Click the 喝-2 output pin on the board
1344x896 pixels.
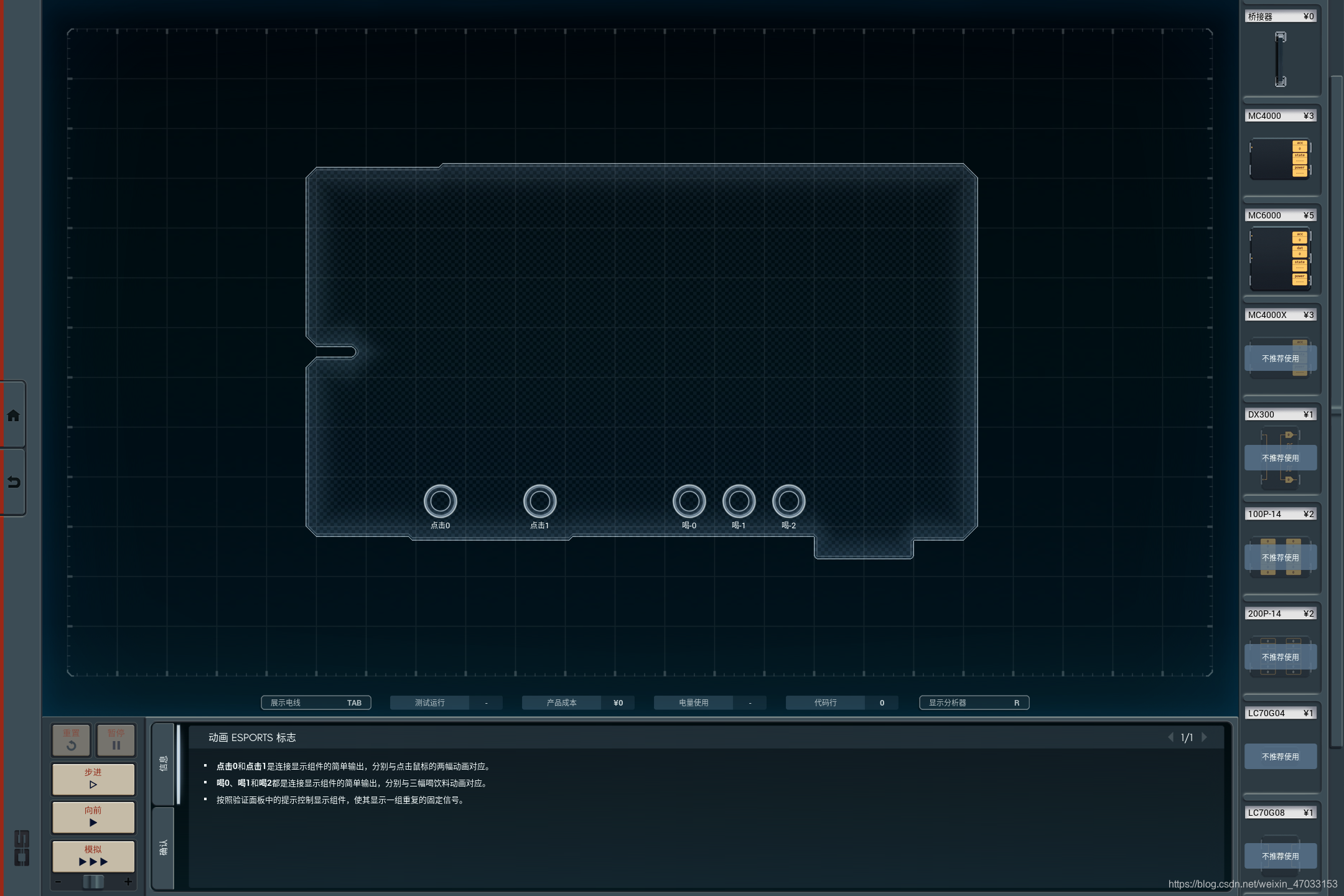point(788,501)
